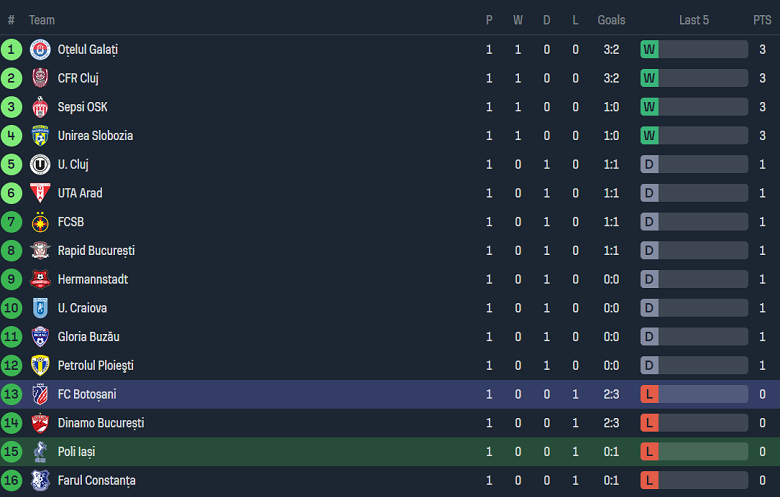Open the U. Craiova team link

pos(82,308)
